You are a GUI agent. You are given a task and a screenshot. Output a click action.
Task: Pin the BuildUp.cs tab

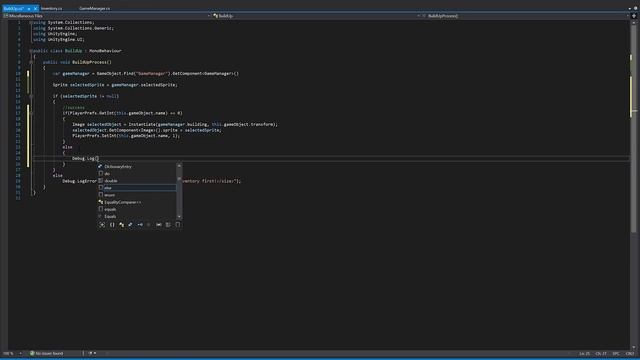coord(29,8)
